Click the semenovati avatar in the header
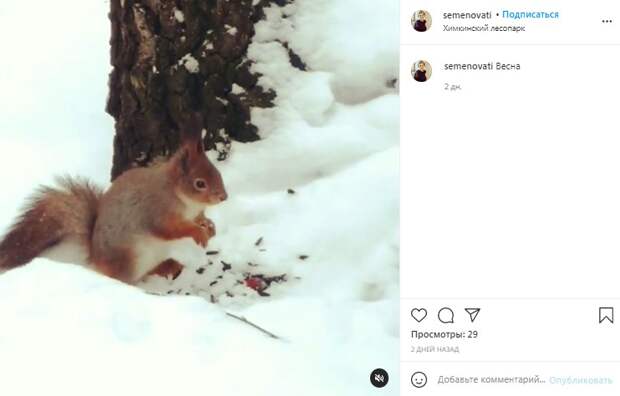The width and height of the screenshot is (620, 396). click(422, 21)
